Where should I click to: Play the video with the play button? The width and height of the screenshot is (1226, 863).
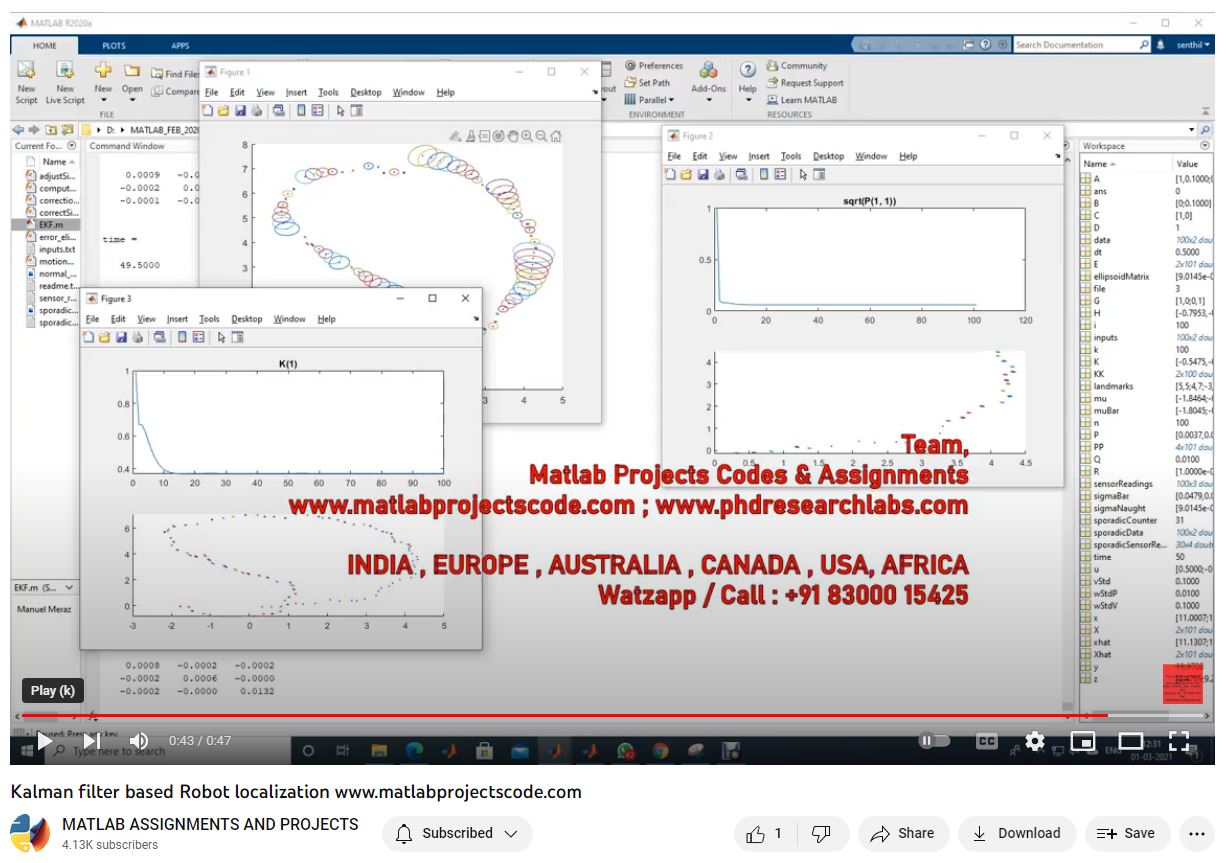point(45,741)
